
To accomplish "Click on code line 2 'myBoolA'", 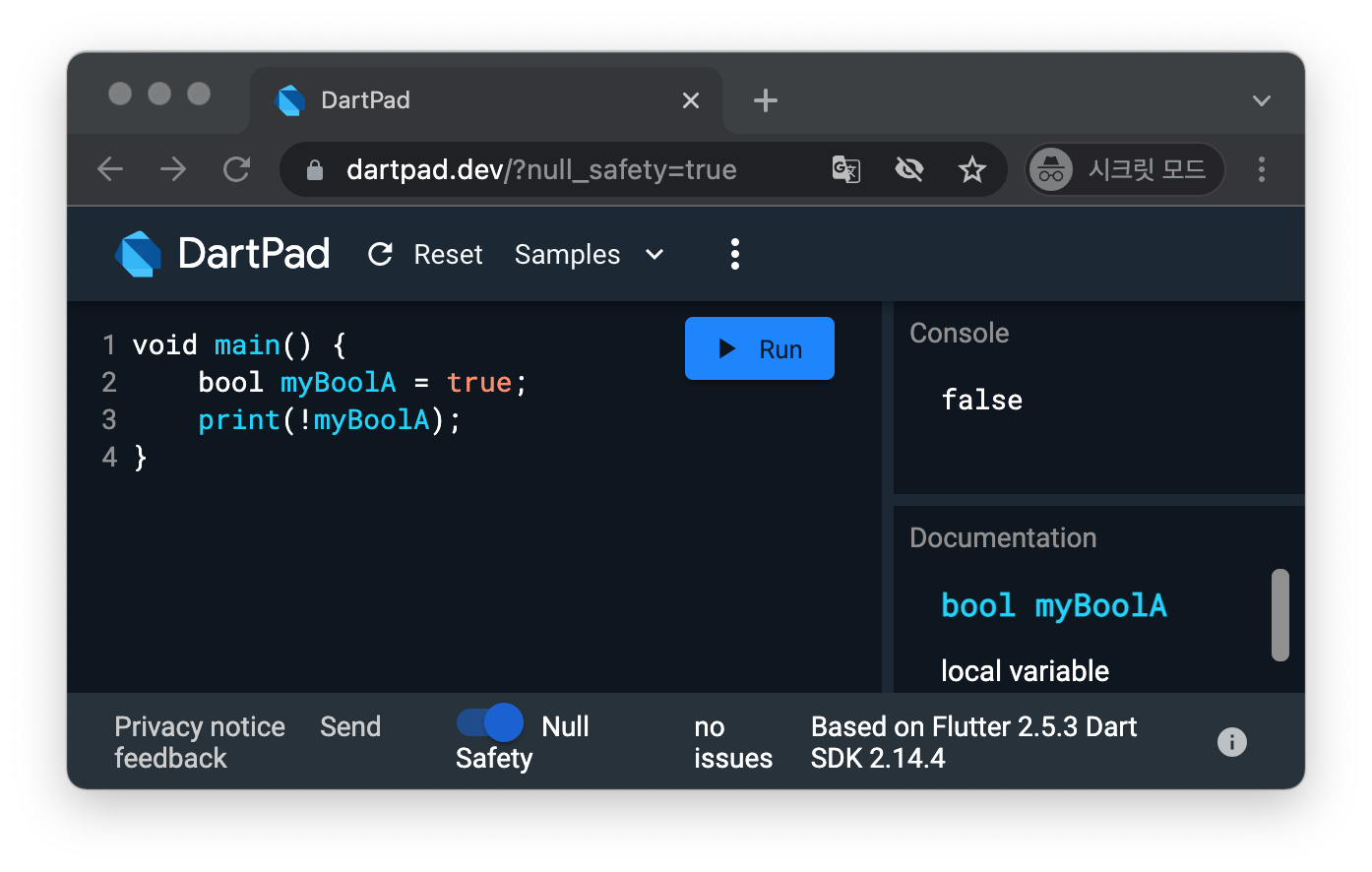I will [339, 382].
